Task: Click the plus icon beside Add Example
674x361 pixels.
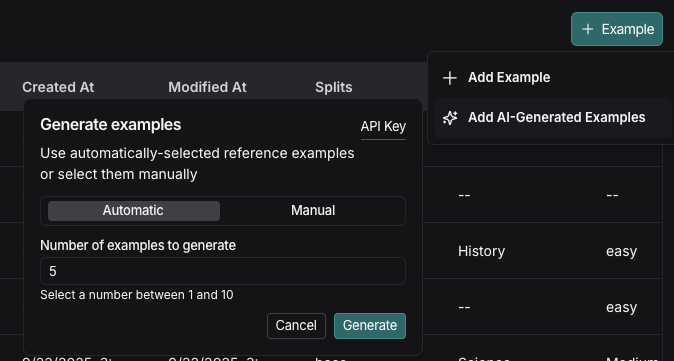Action: coord(450,78)
